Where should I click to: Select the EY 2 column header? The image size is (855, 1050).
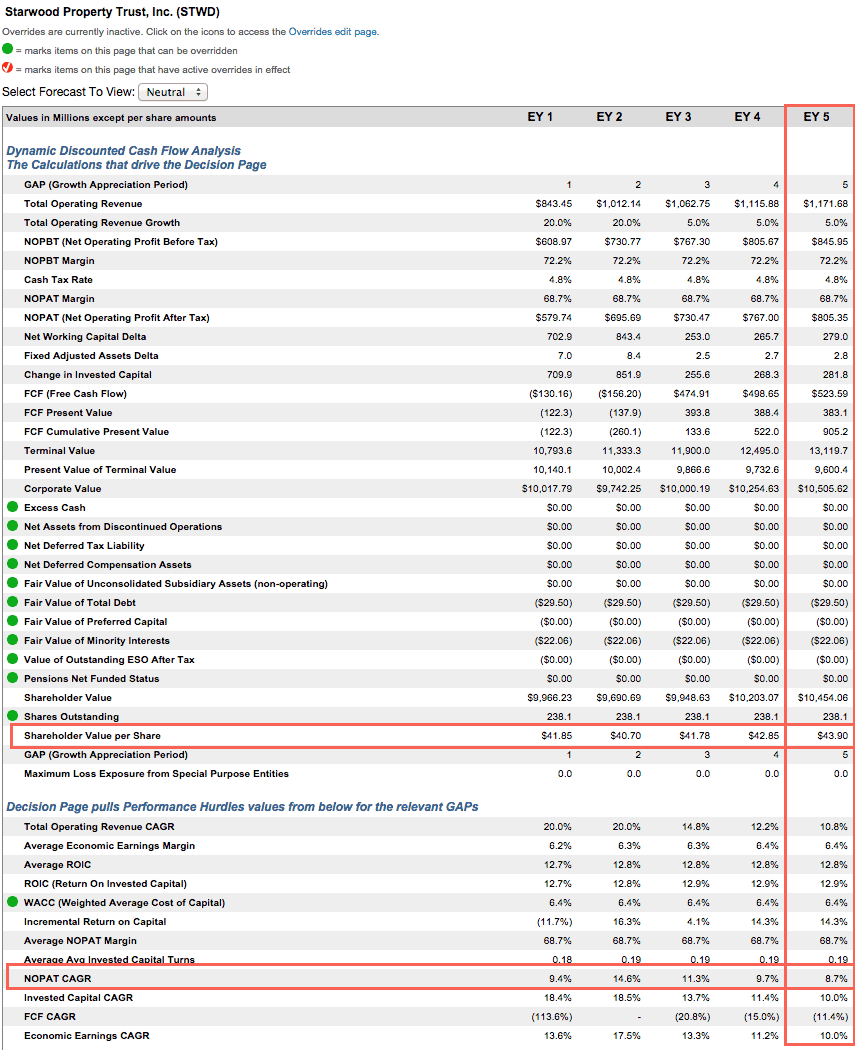609,117
